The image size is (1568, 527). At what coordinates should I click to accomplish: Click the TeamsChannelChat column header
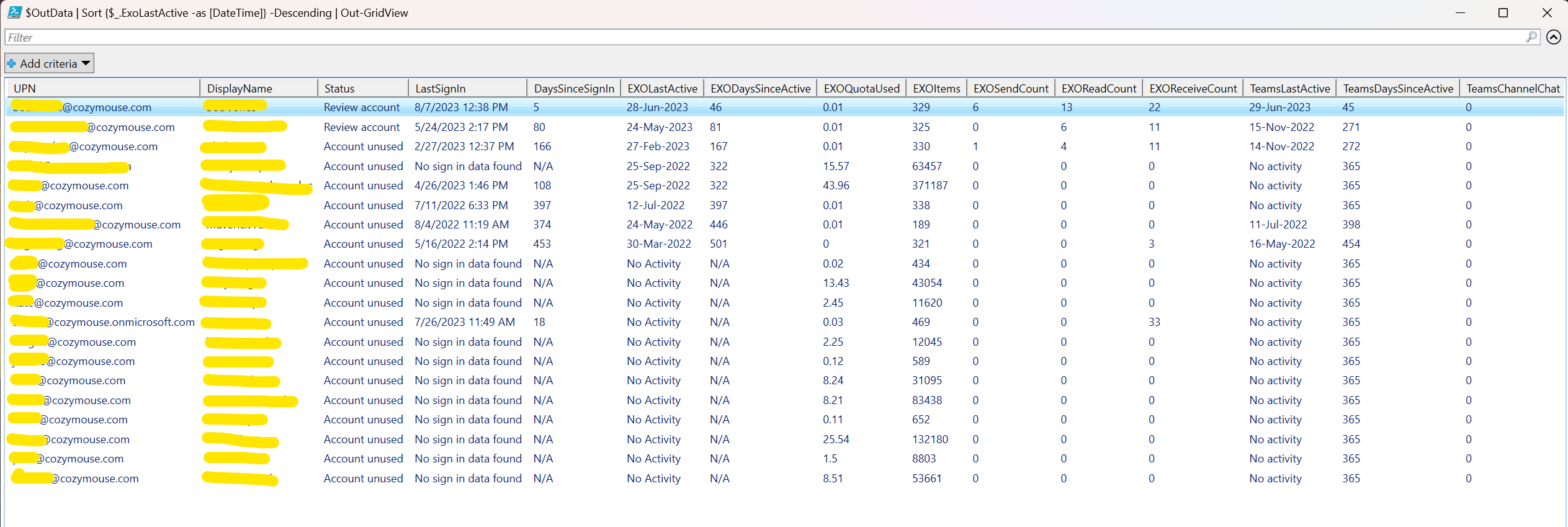(x=1513, y=88)
